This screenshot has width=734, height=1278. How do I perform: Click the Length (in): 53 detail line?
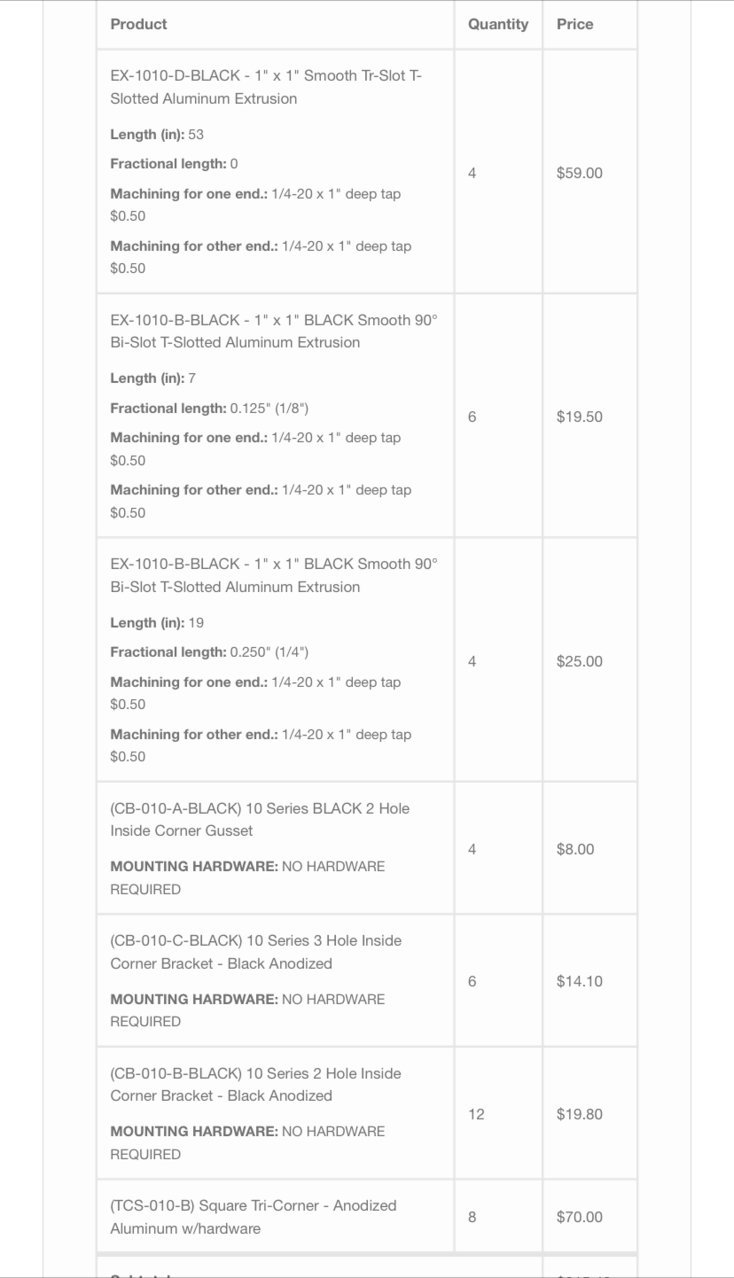click(x=157, y=134)
